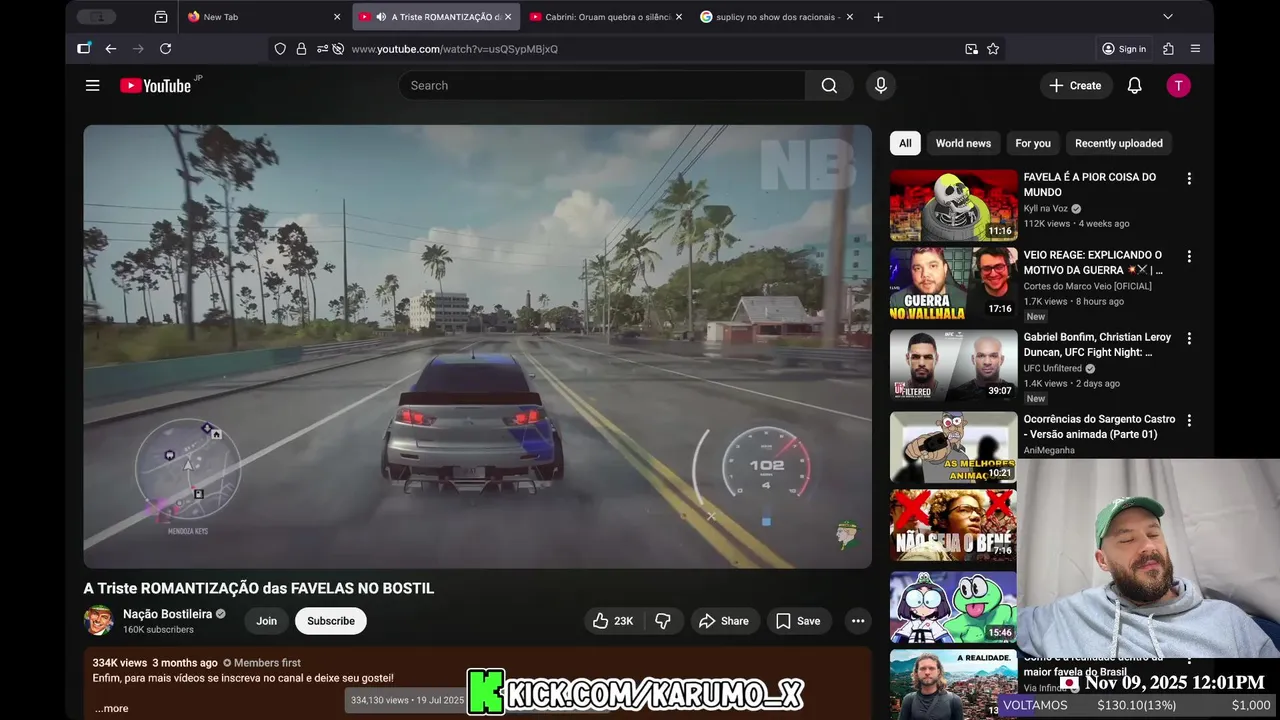Open Nação Bostileira channel avatar
This screenshot has height=720, width=1280.
tap(99, 621)
